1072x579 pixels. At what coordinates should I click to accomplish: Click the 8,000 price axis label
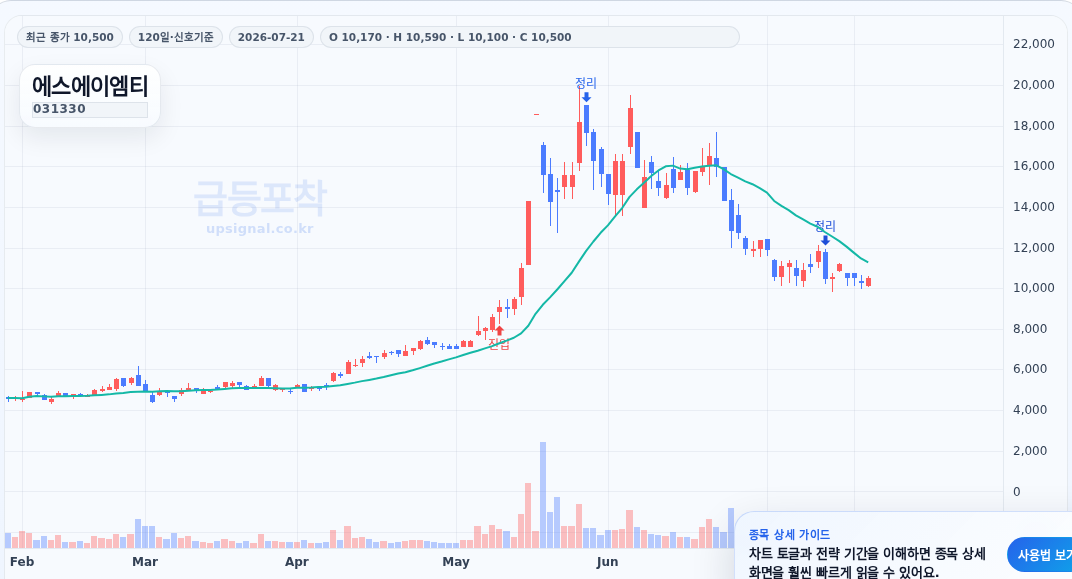[x=1030, y=329]
